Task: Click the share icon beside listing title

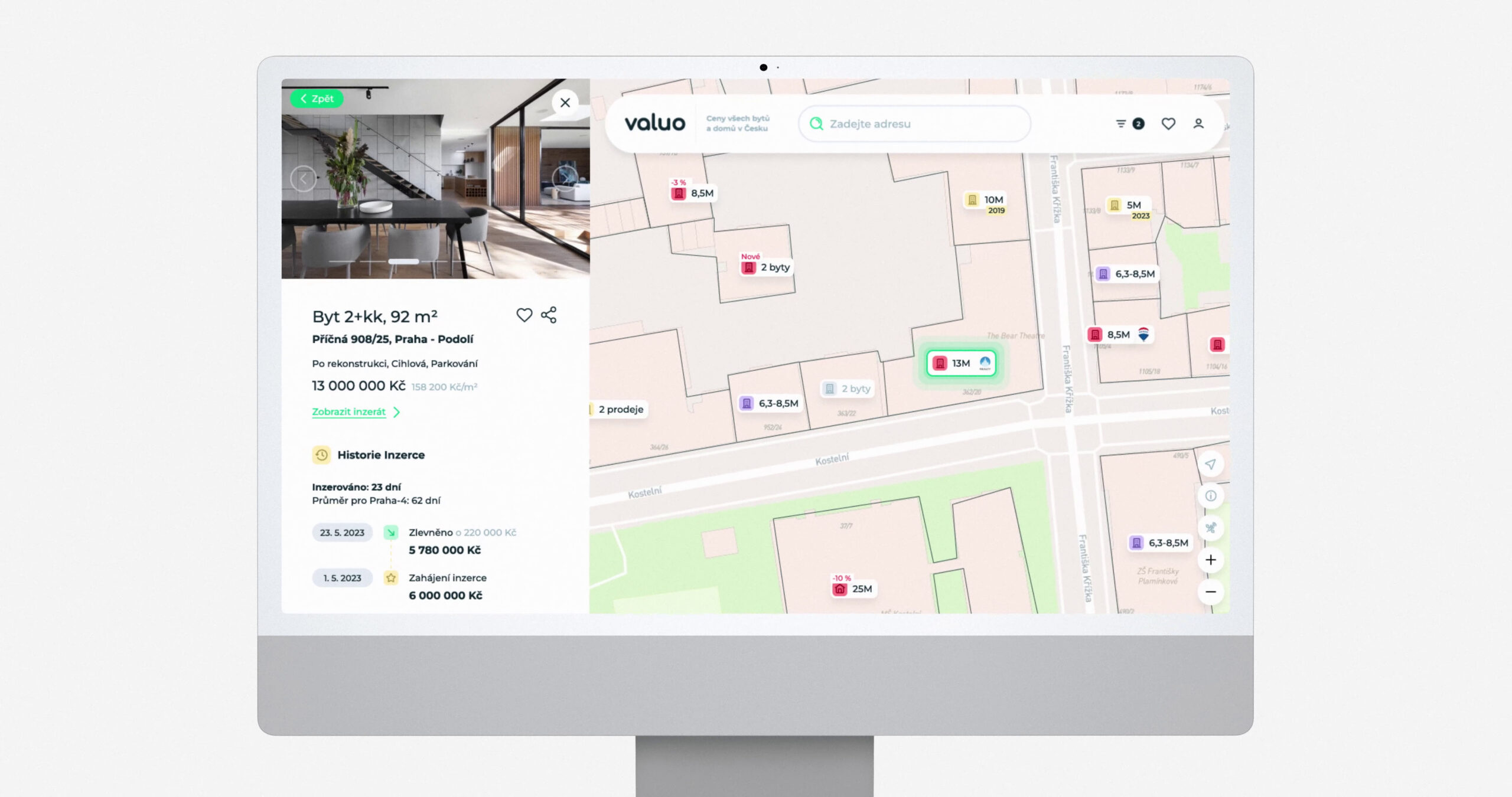Action: [549, 315]
